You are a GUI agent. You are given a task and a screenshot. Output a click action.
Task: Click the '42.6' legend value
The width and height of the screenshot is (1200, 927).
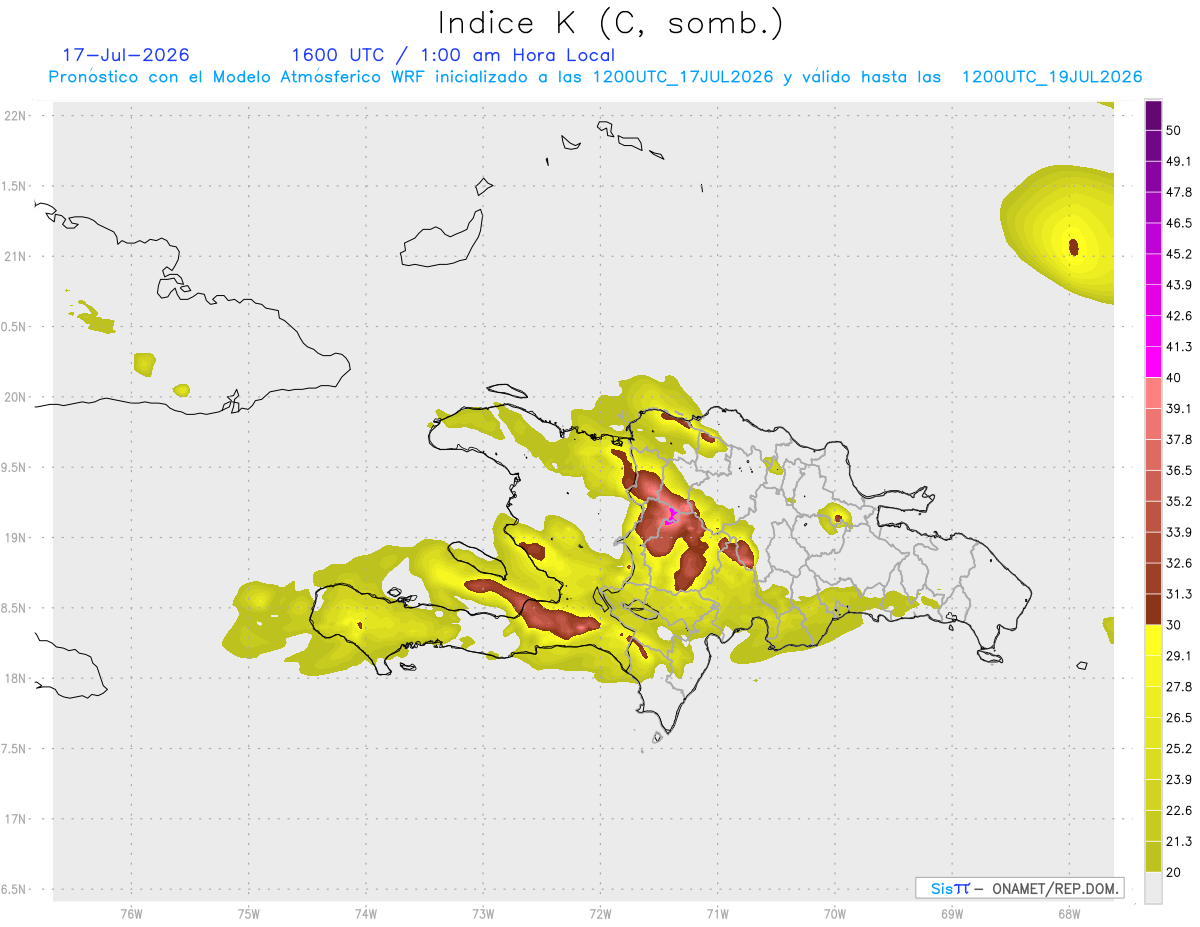point(1179,316)
